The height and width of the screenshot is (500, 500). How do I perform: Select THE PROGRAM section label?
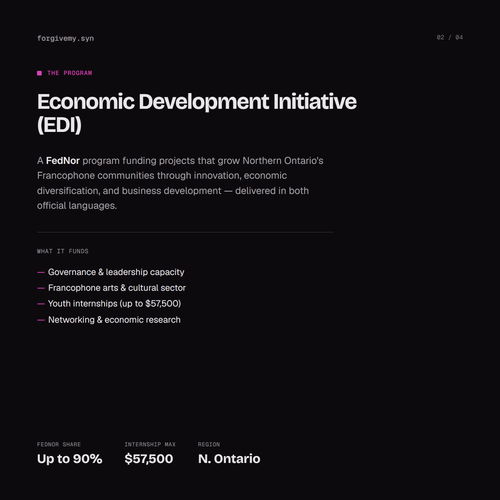coord(69,73)
